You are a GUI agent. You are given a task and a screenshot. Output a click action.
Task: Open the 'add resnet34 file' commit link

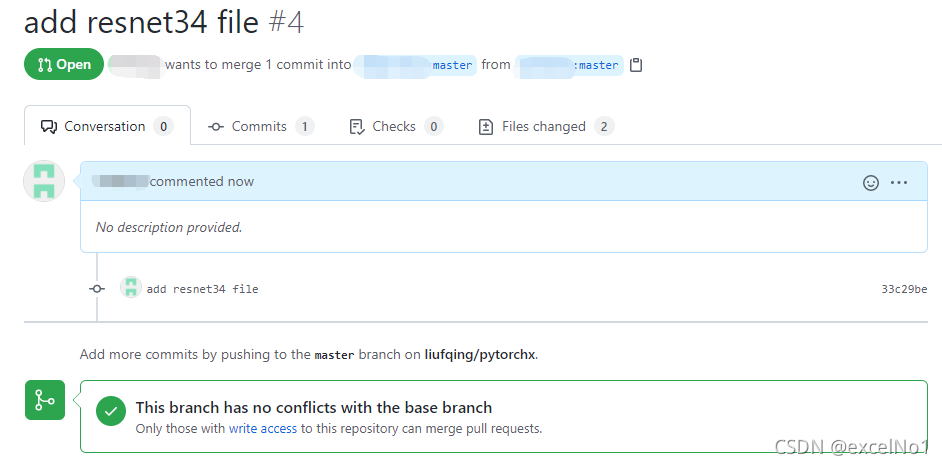coord(202,289)
